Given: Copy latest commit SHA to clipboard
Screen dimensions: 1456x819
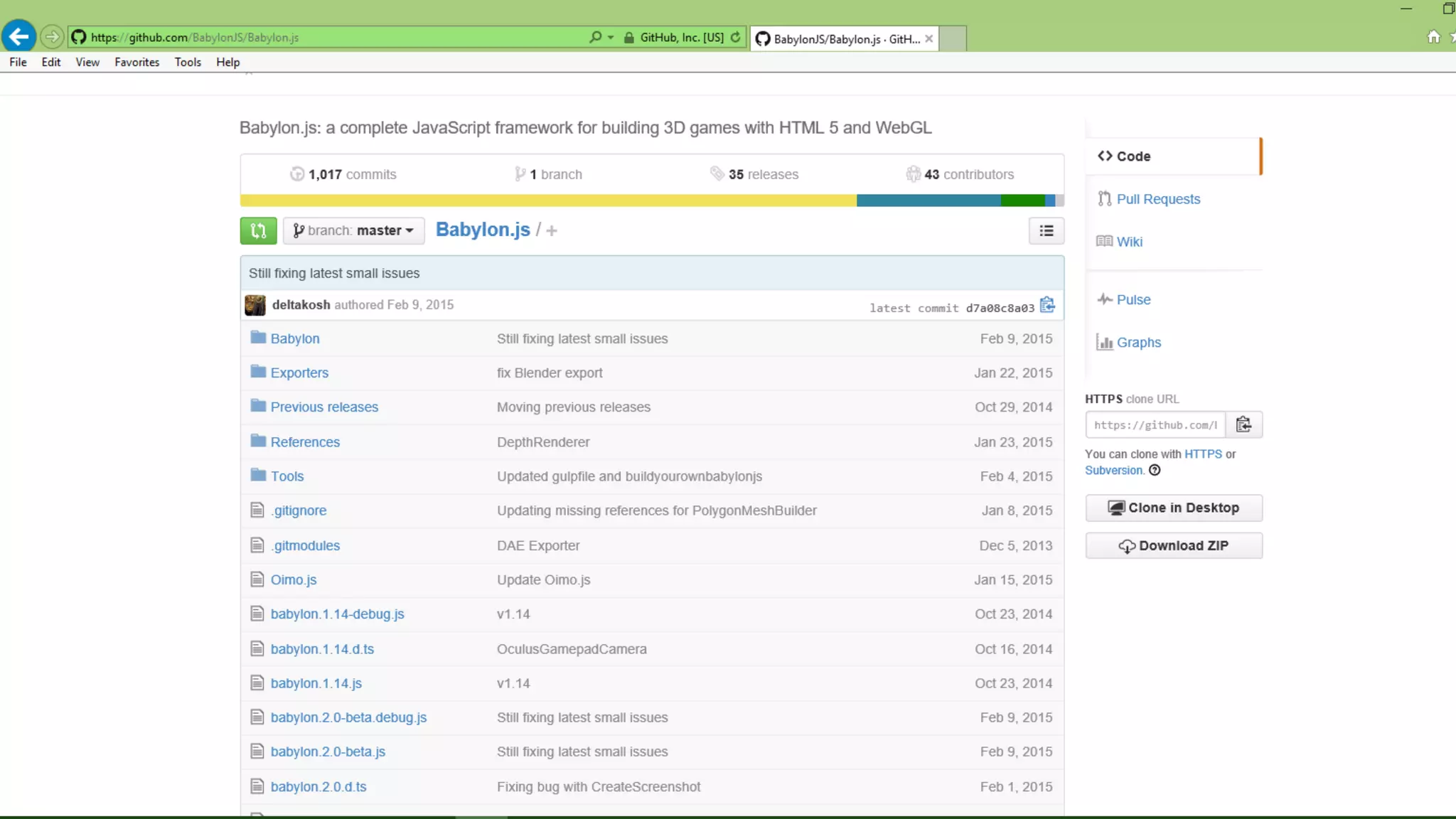Looking at the screenshot, I should 1047,305.
